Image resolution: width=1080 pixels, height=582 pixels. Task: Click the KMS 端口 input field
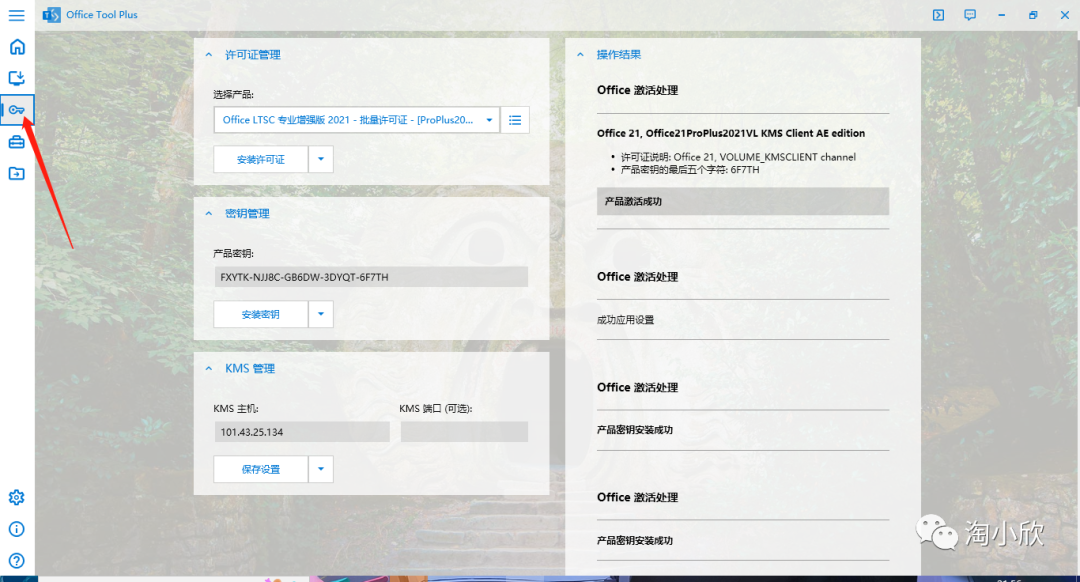464,432
